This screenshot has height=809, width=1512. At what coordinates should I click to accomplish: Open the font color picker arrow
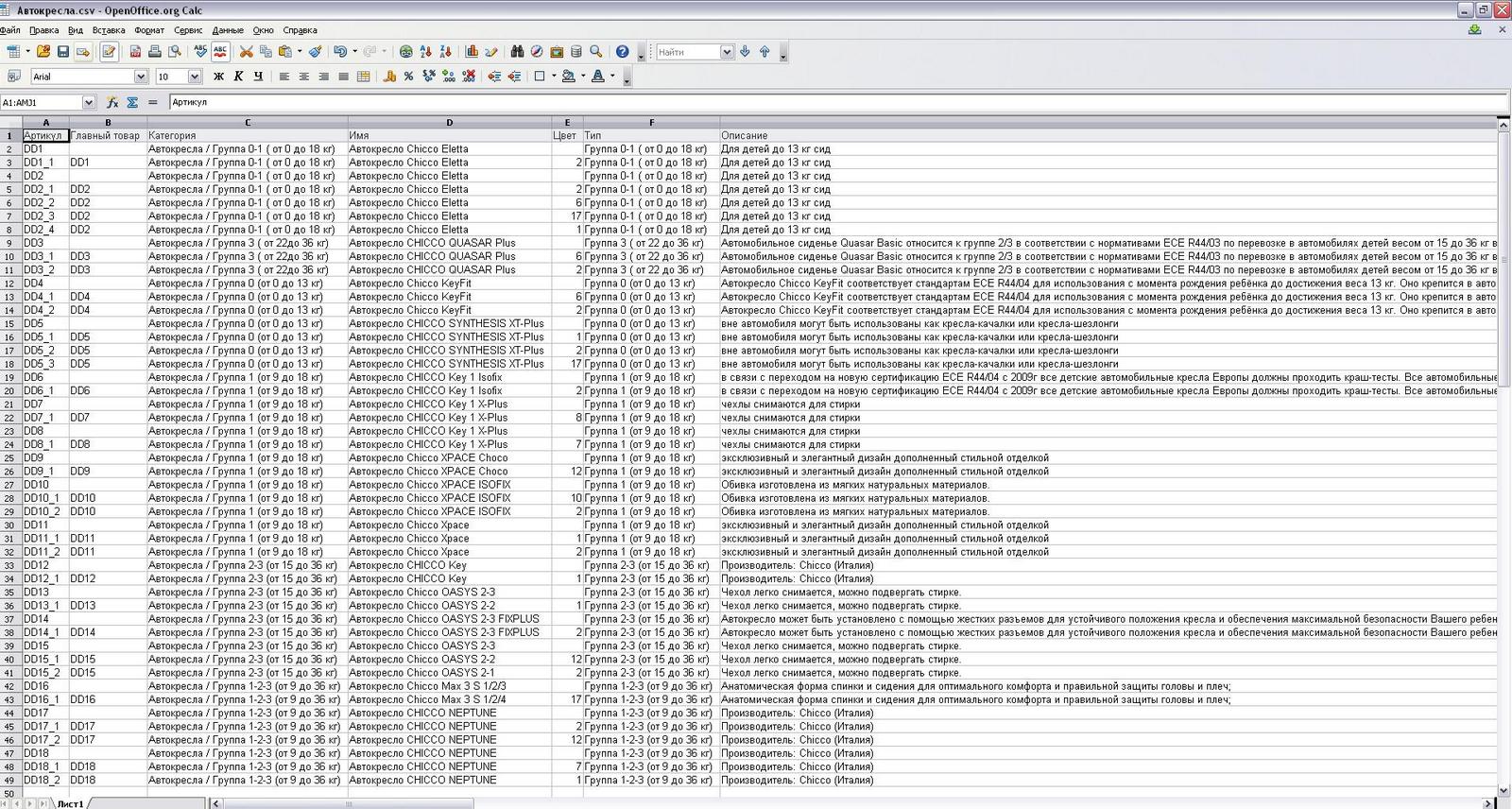click(x=612, y=77)
